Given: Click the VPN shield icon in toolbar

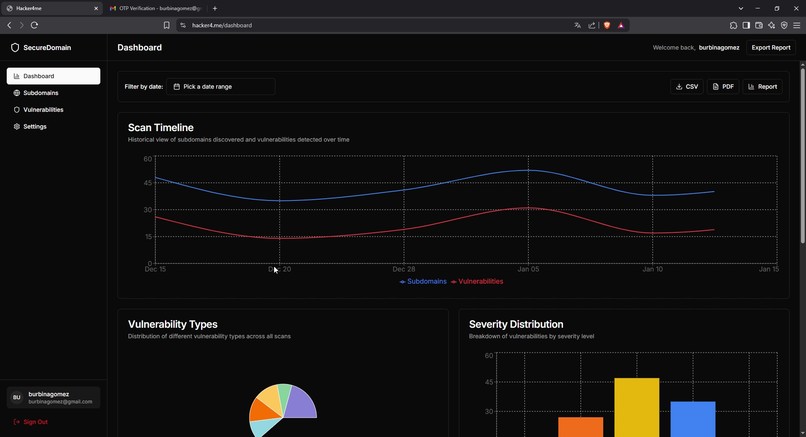Looking at the screenshot, I should (x=784, y=25).
